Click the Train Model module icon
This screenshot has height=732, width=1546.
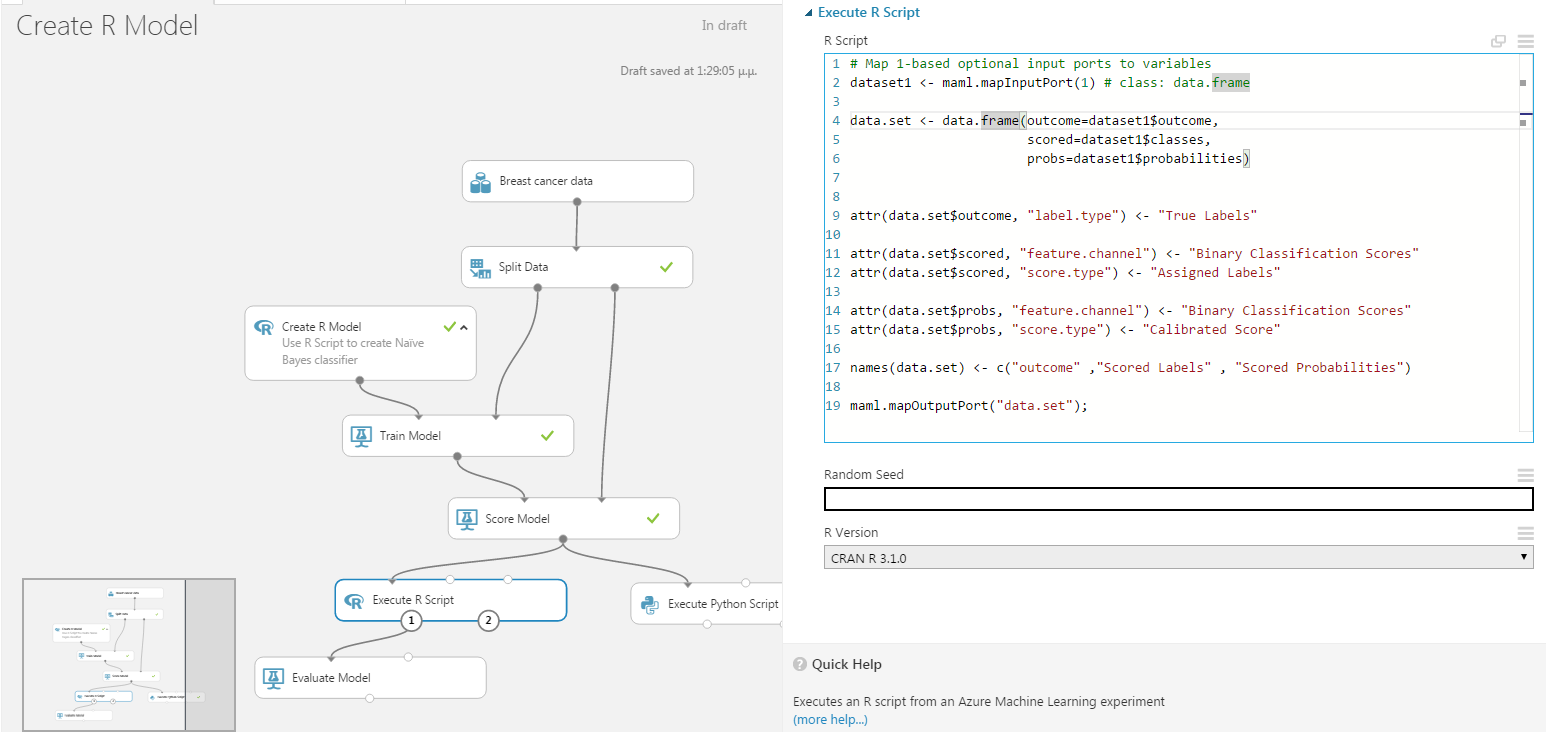[361, 436]
